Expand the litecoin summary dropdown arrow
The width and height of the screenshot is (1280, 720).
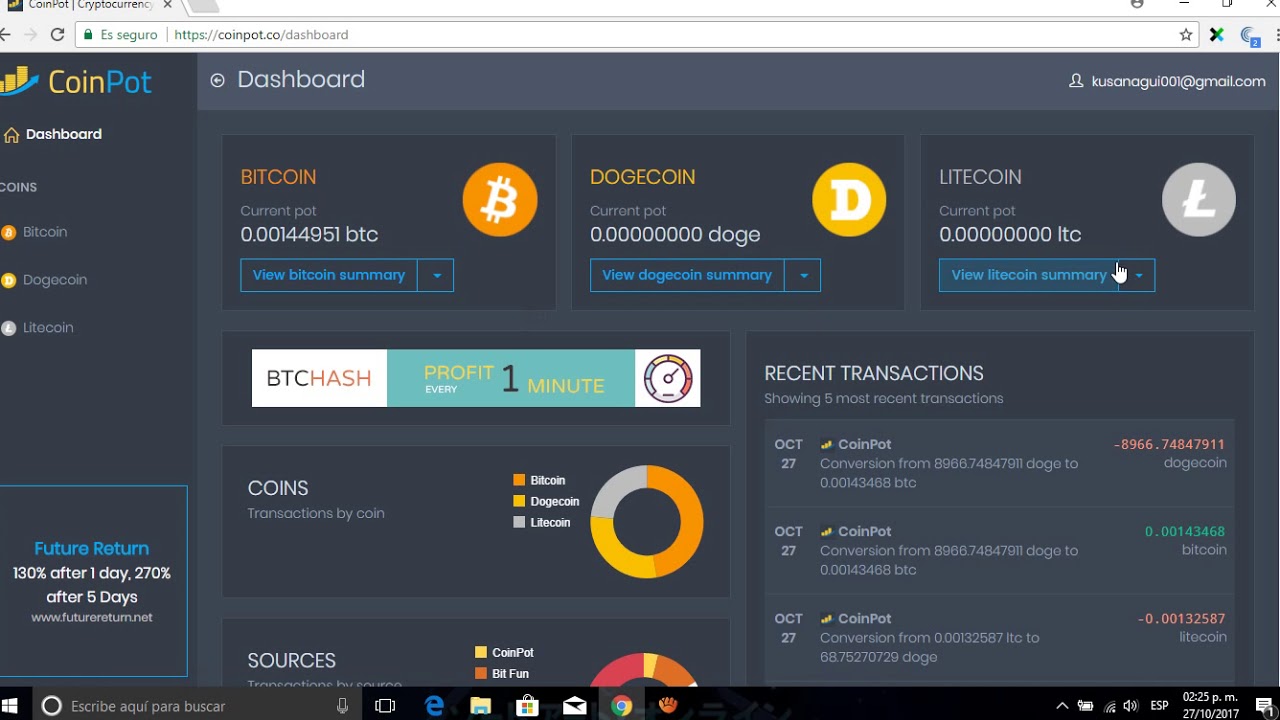[x=1138, y=275]
